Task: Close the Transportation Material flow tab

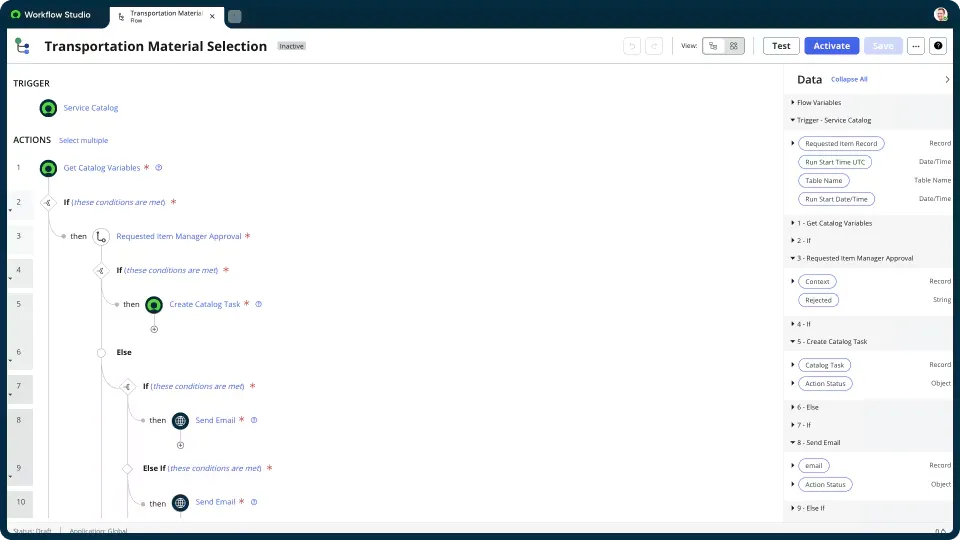Action: [212, 17]
